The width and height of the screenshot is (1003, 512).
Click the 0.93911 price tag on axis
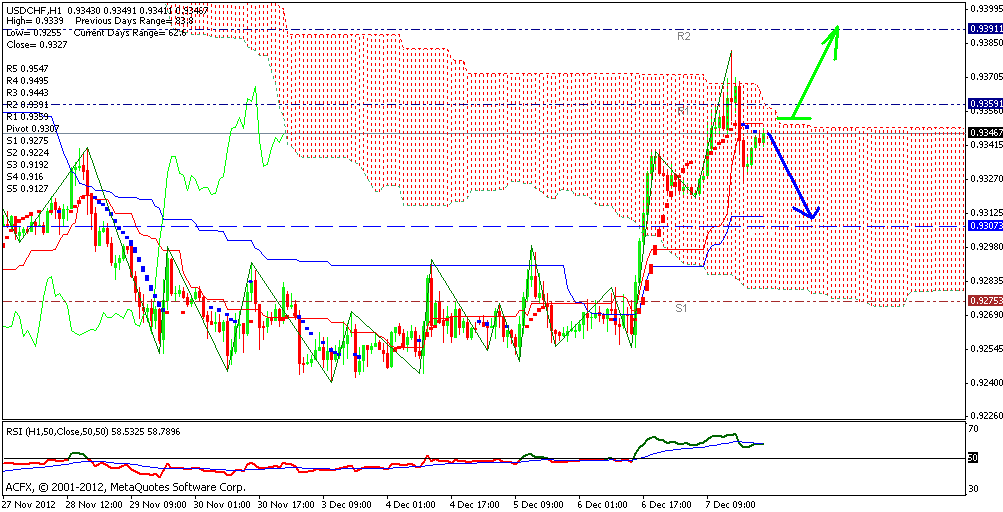pyautogui.click(x=985, y=29)
